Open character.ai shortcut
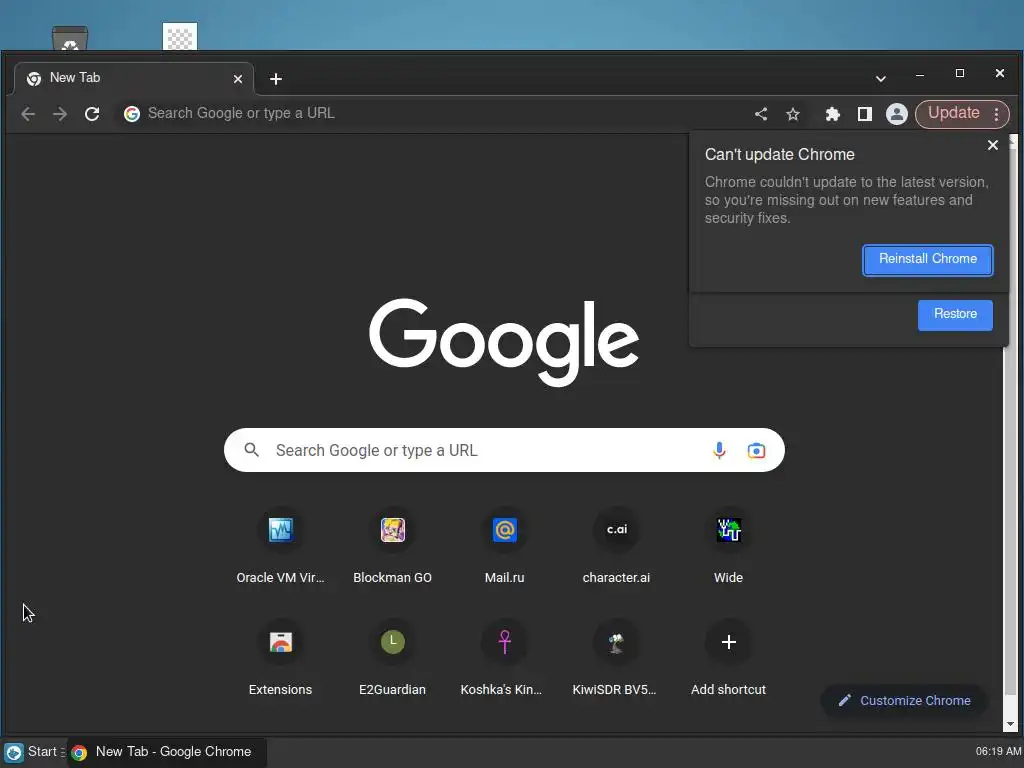The height and width of the screenshot is (768, 1024). tap(616, 547)
